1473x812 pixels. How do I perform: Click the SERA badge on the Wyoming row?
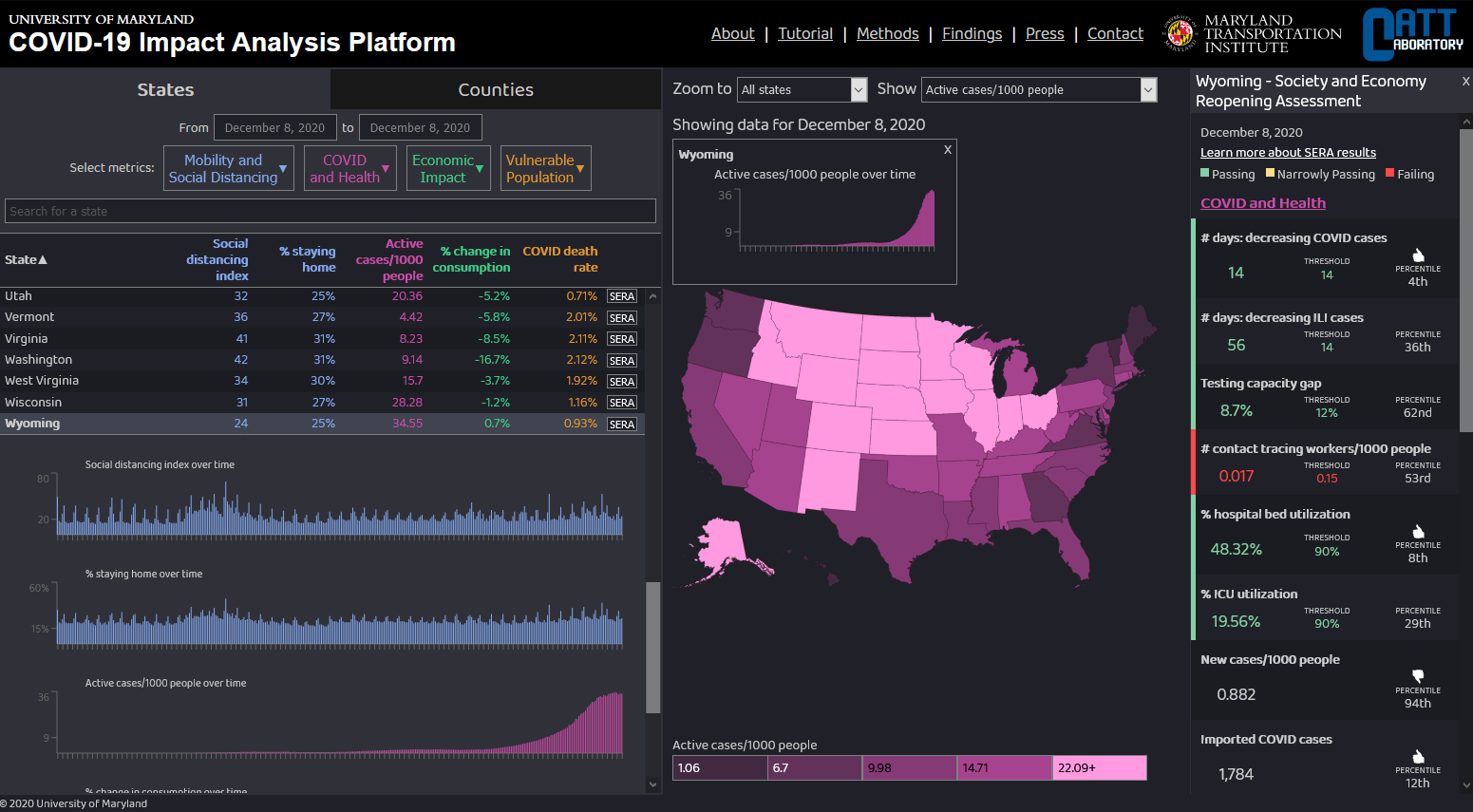(622, 424)
